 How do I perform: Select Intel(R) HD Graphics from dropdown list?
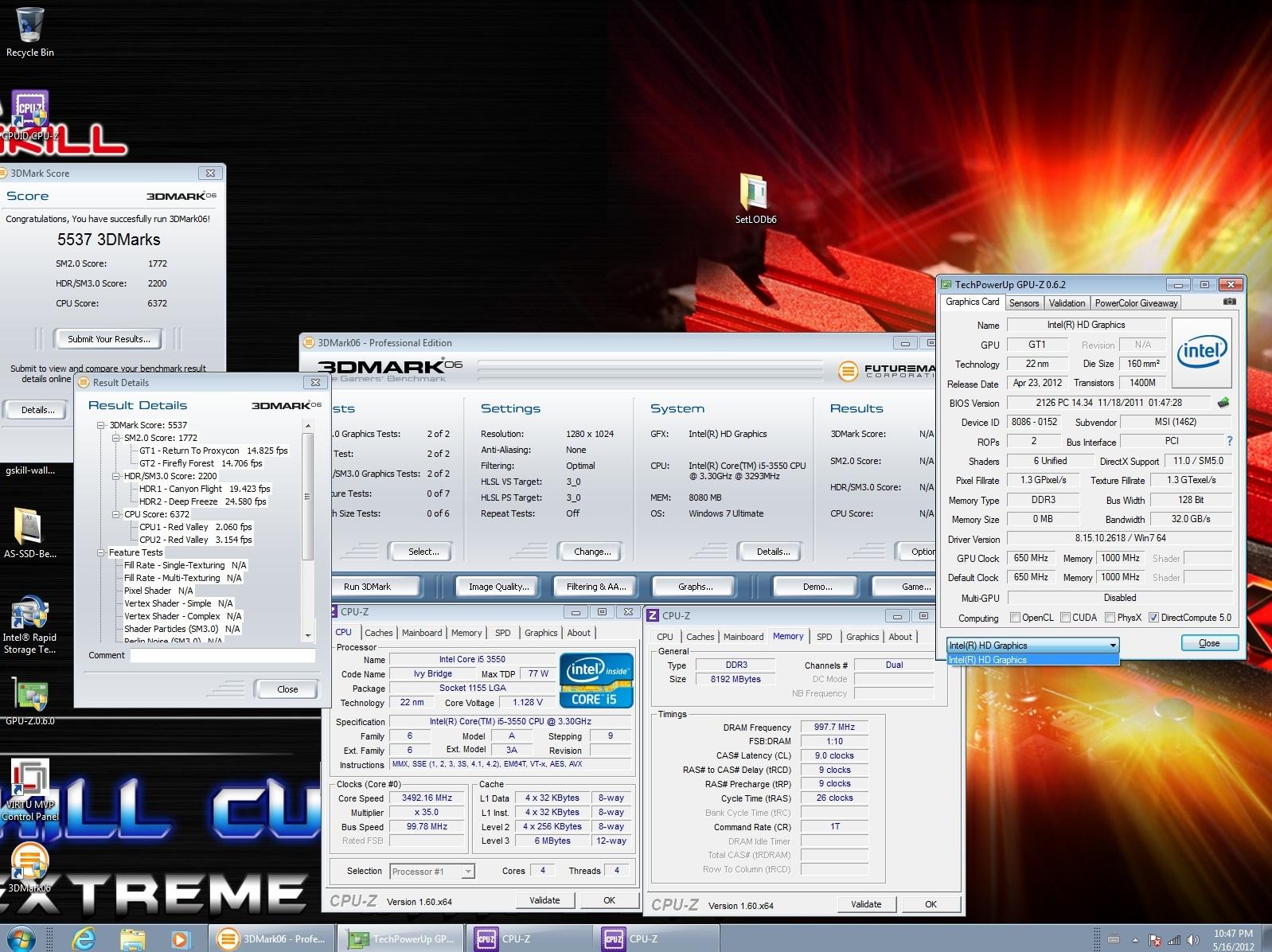[x=1033, y=660]
